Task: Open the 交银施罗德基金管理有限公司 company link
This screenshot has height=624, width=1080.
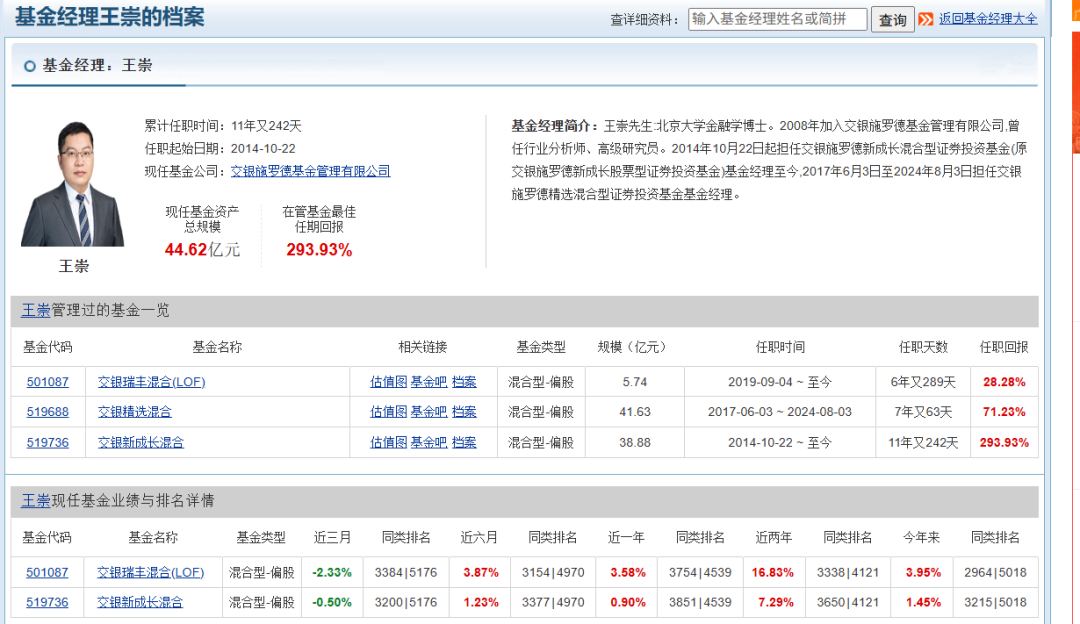Action: click(x=311, y=171)
